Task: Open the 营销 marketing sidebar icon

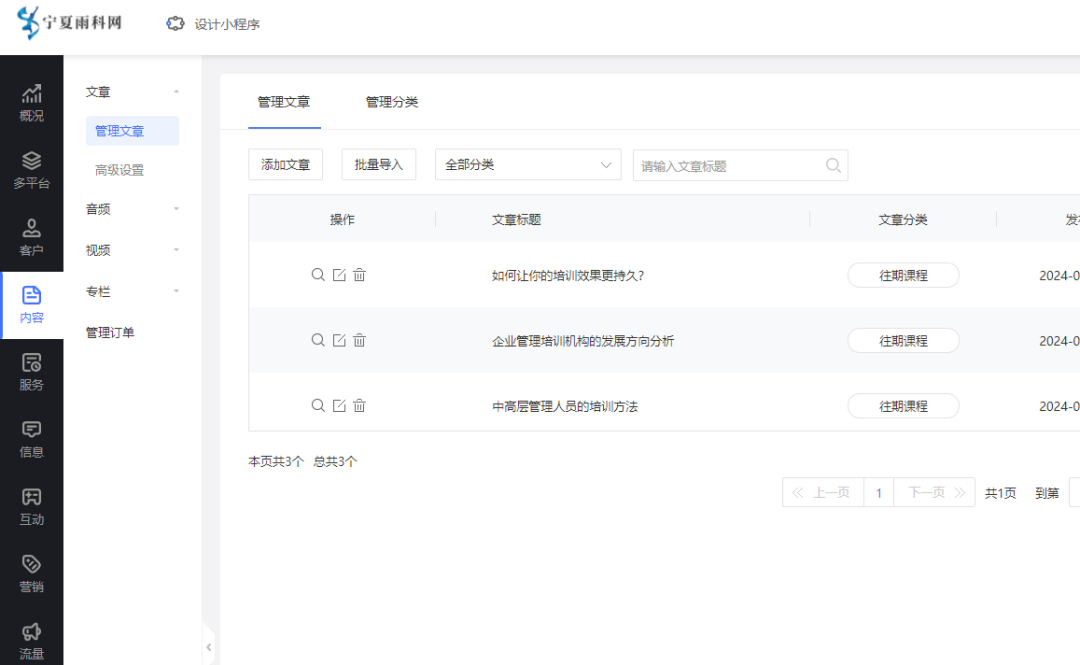Action: [x=32, y=574]
